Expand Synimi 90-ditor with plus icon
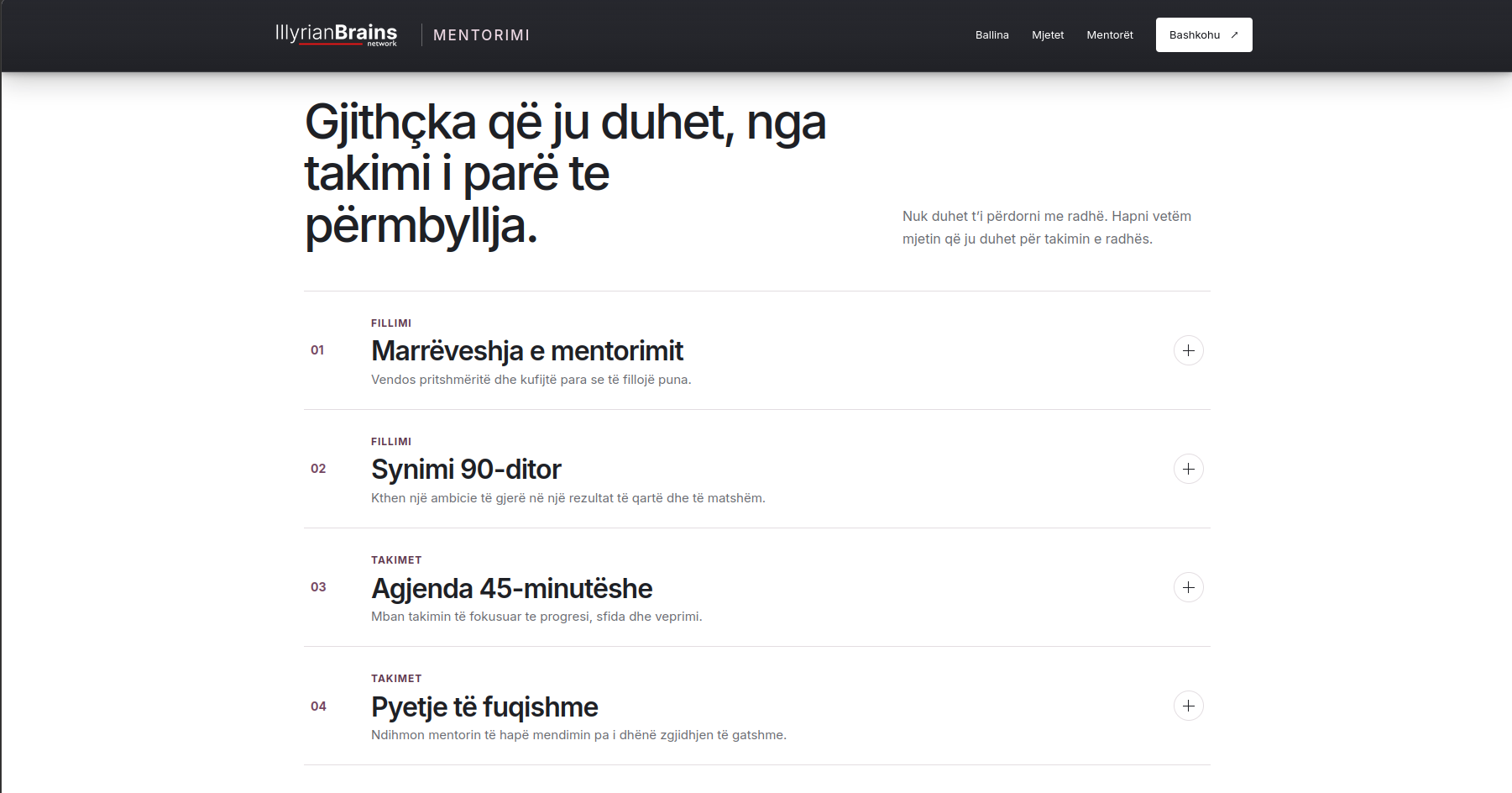Viewport: 1512px width, 793px height. tap(1188, 469)
